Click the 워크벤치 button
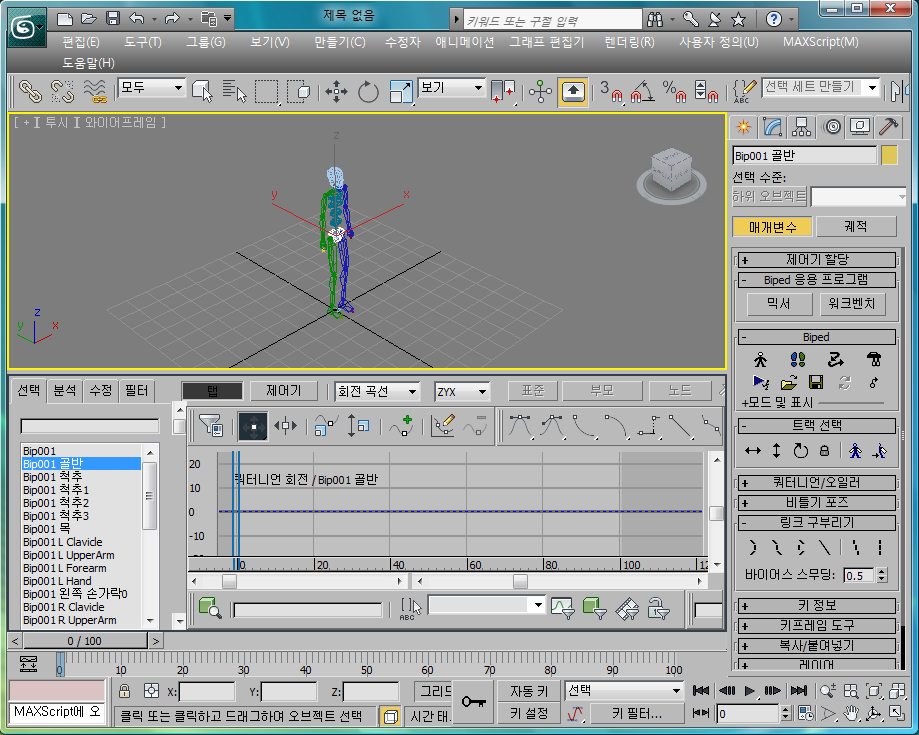This screenshot has height=735, width=919. point(851,303)
